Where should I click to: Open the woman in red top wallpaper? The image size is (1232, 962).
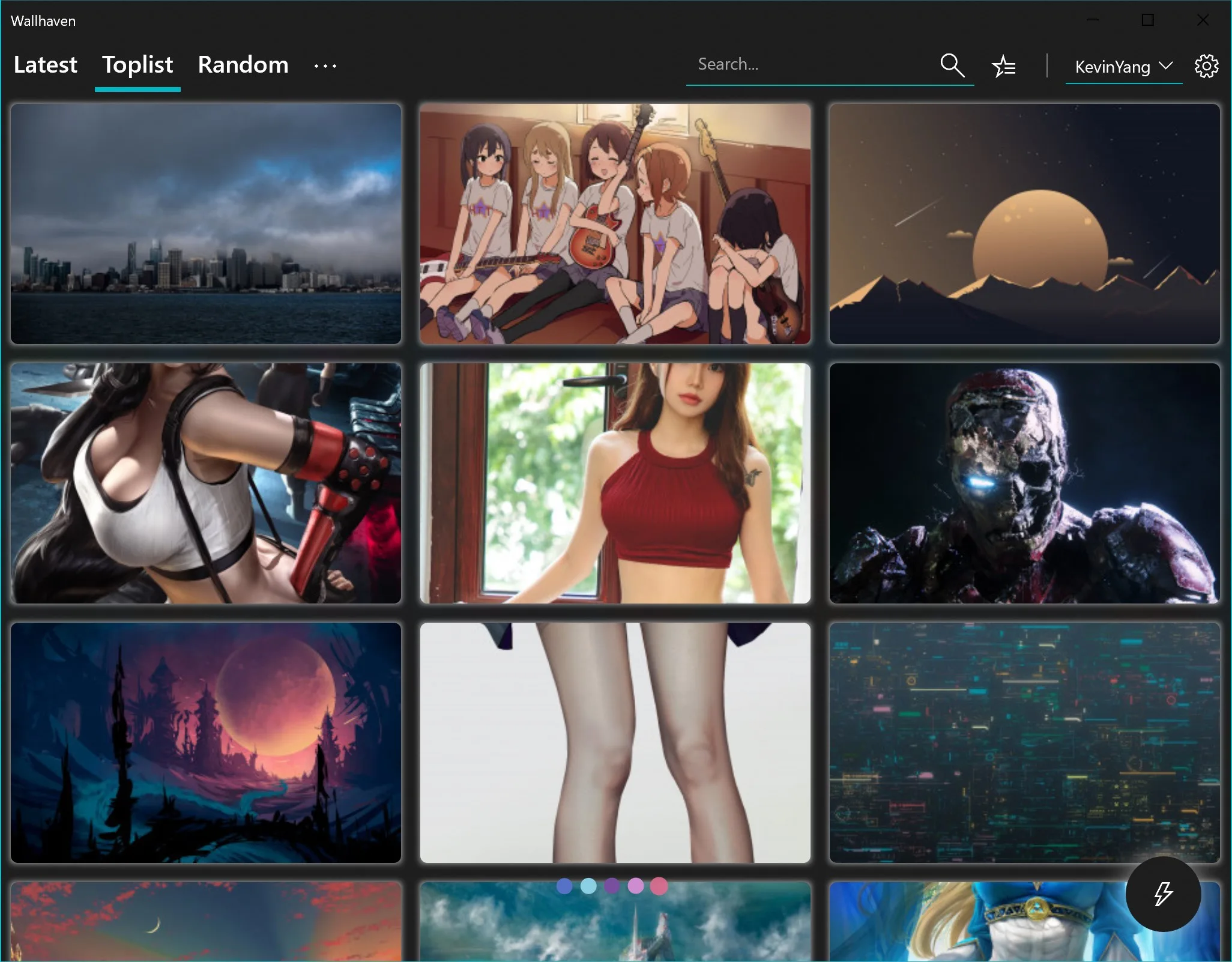coord(615,483)
